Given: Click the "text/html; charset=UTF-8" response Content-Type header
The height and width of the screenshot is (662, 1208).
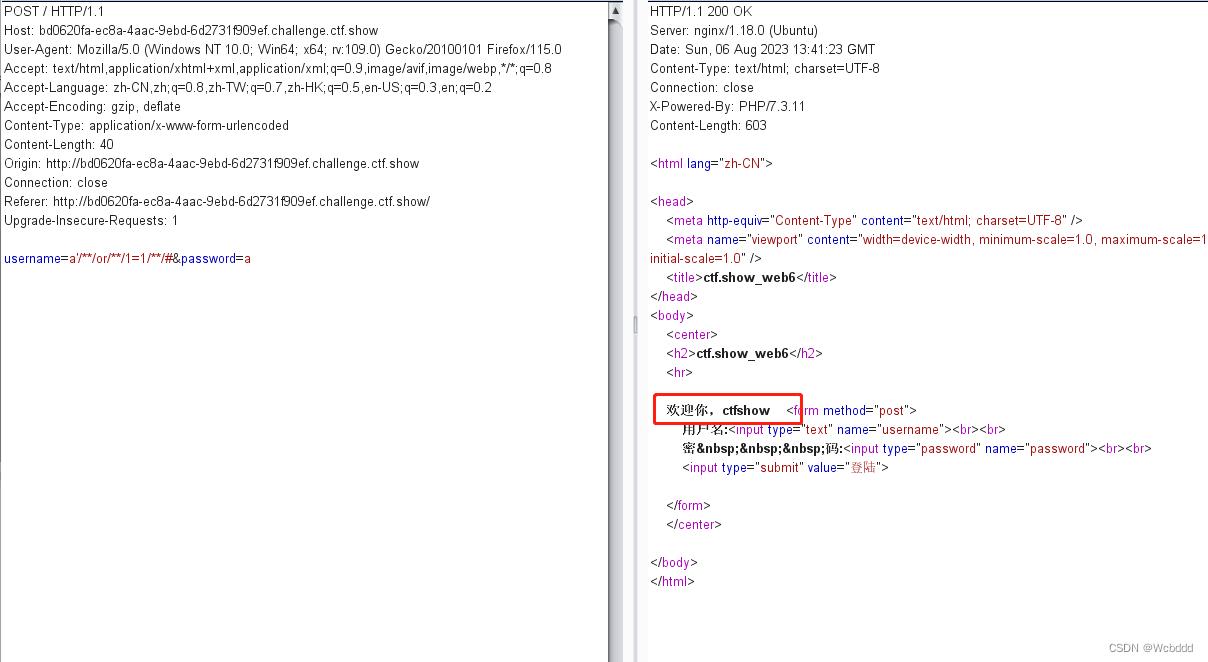Looking at the screenshot, I should pos(765,68).
